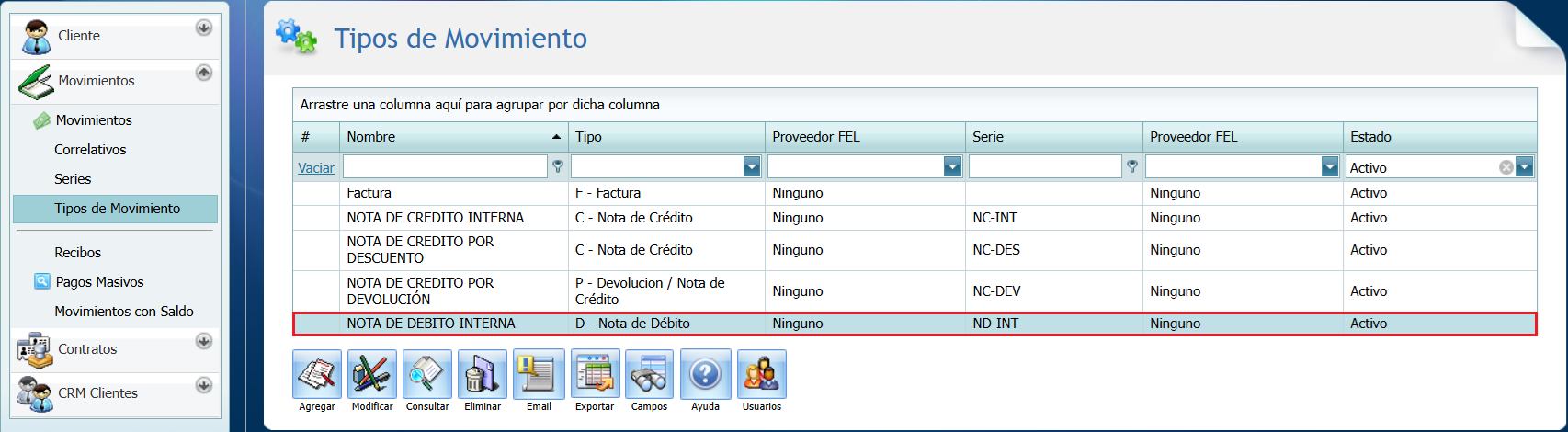This screenshot has height=432, width=1568.
Task: Open the Estado filter dropdown arrow
Action: click(1525, 166)
